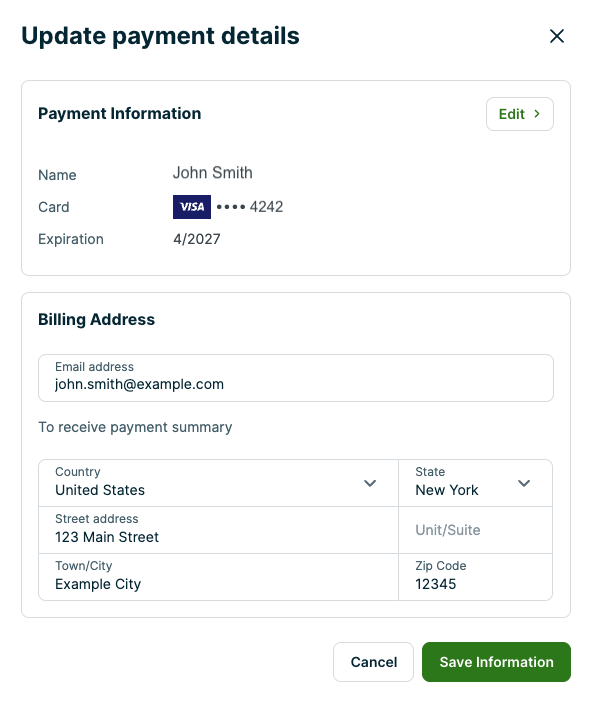Click the 4/2027 expiration value
The image size is (593, 704).
(197, 239)
